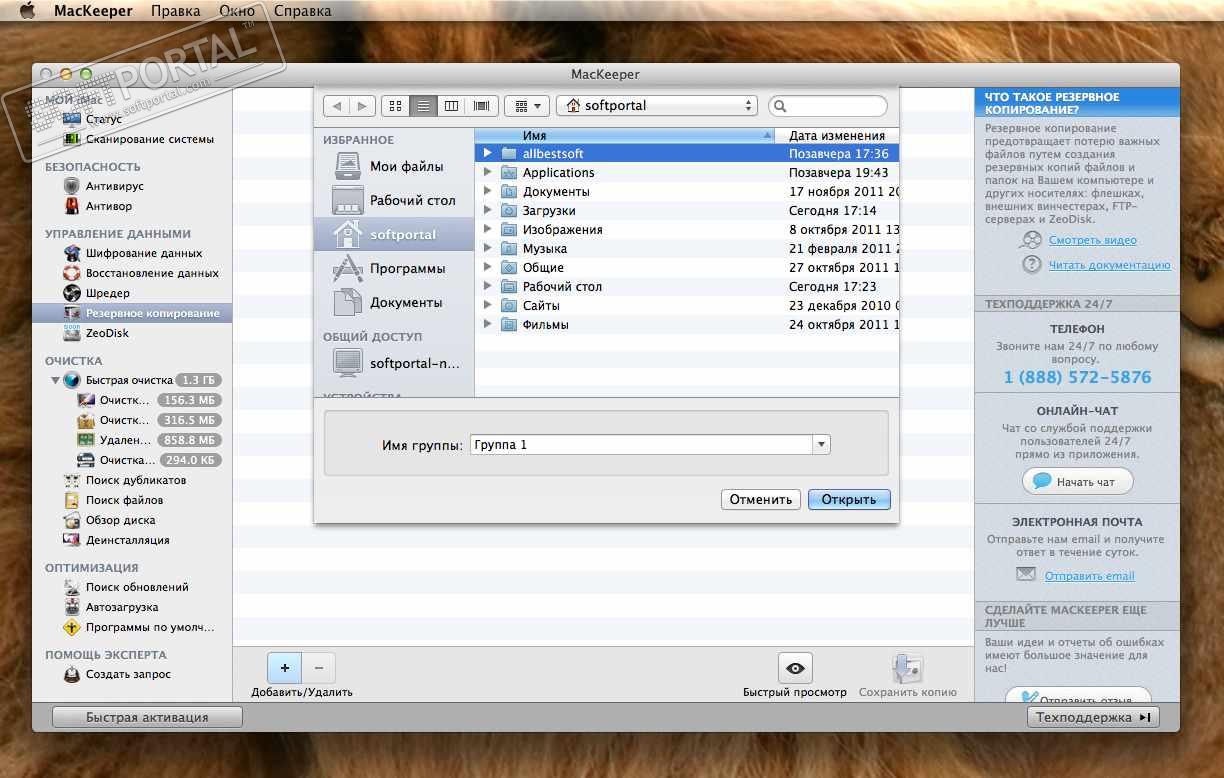Select the Общие folder row
The image size is (1224, 778).
pyautogui.click(x=687, y=267)
